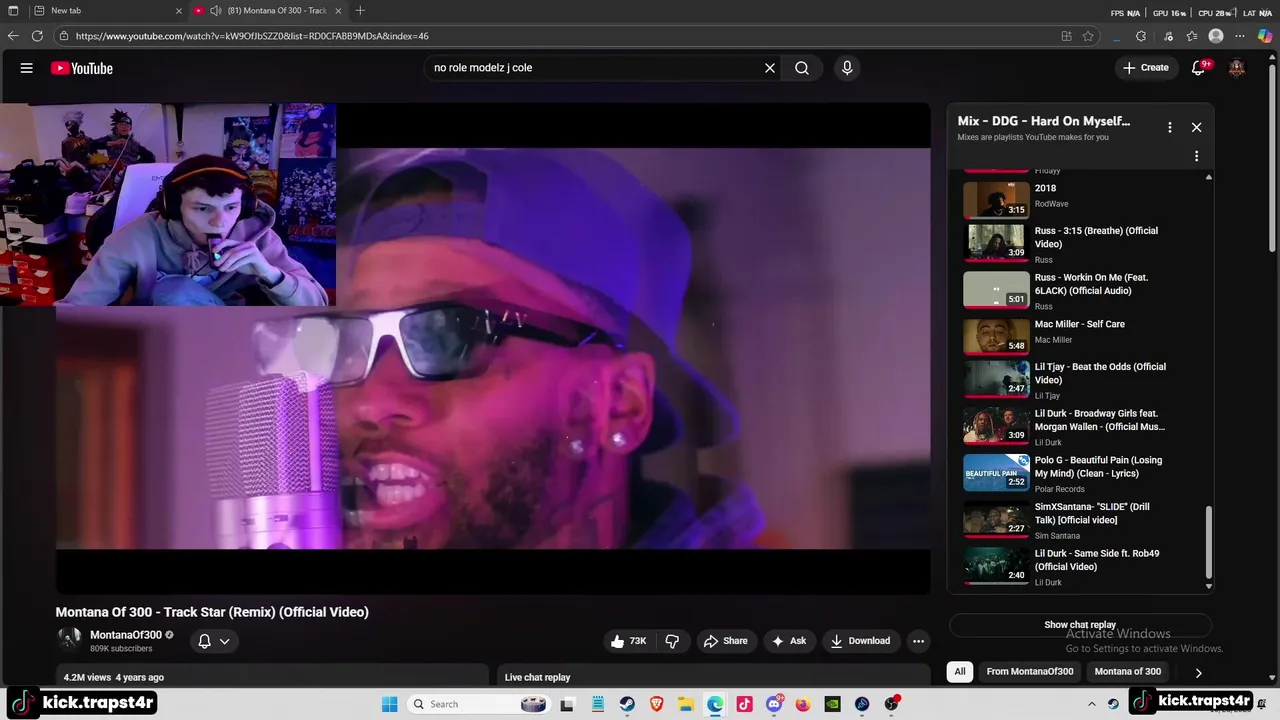The height and width of the screenshot is (720, 1280).
Task: Open browser profile avatar
Action: pyautogui.click(x=1216, y=36)
